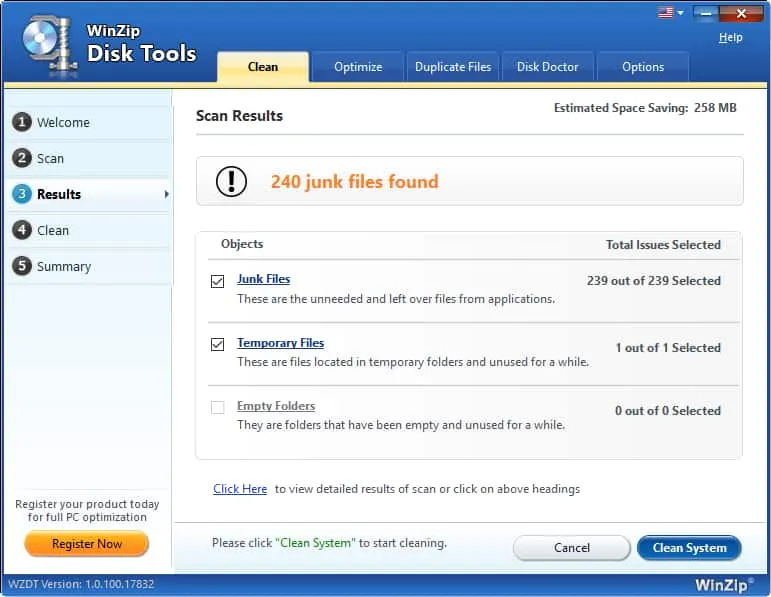Click the Cancel button

click(x=571, y=548)
